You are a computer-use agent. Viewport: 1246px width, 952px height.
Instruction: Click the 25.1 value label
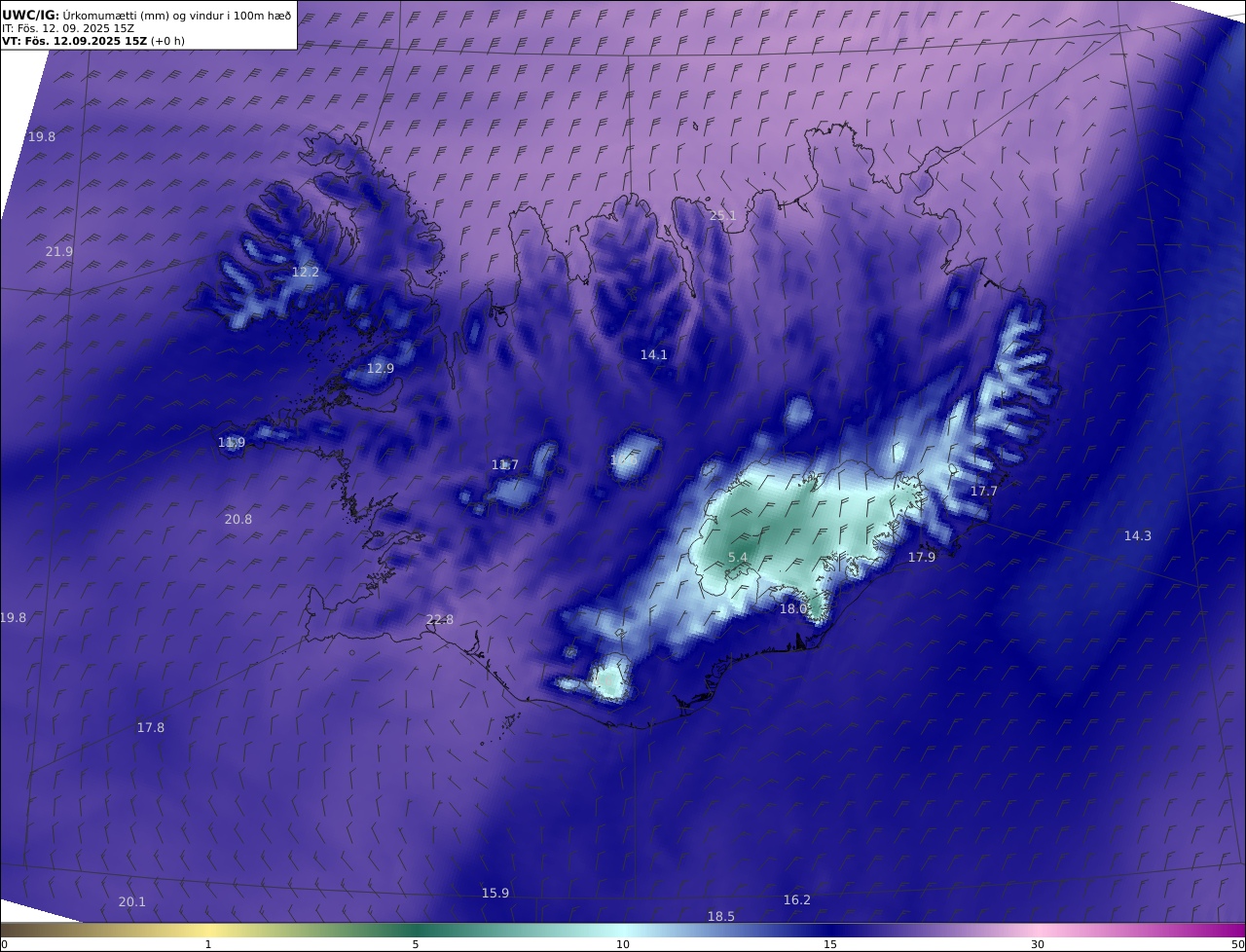pyautogui.click(x=722, y=215)
